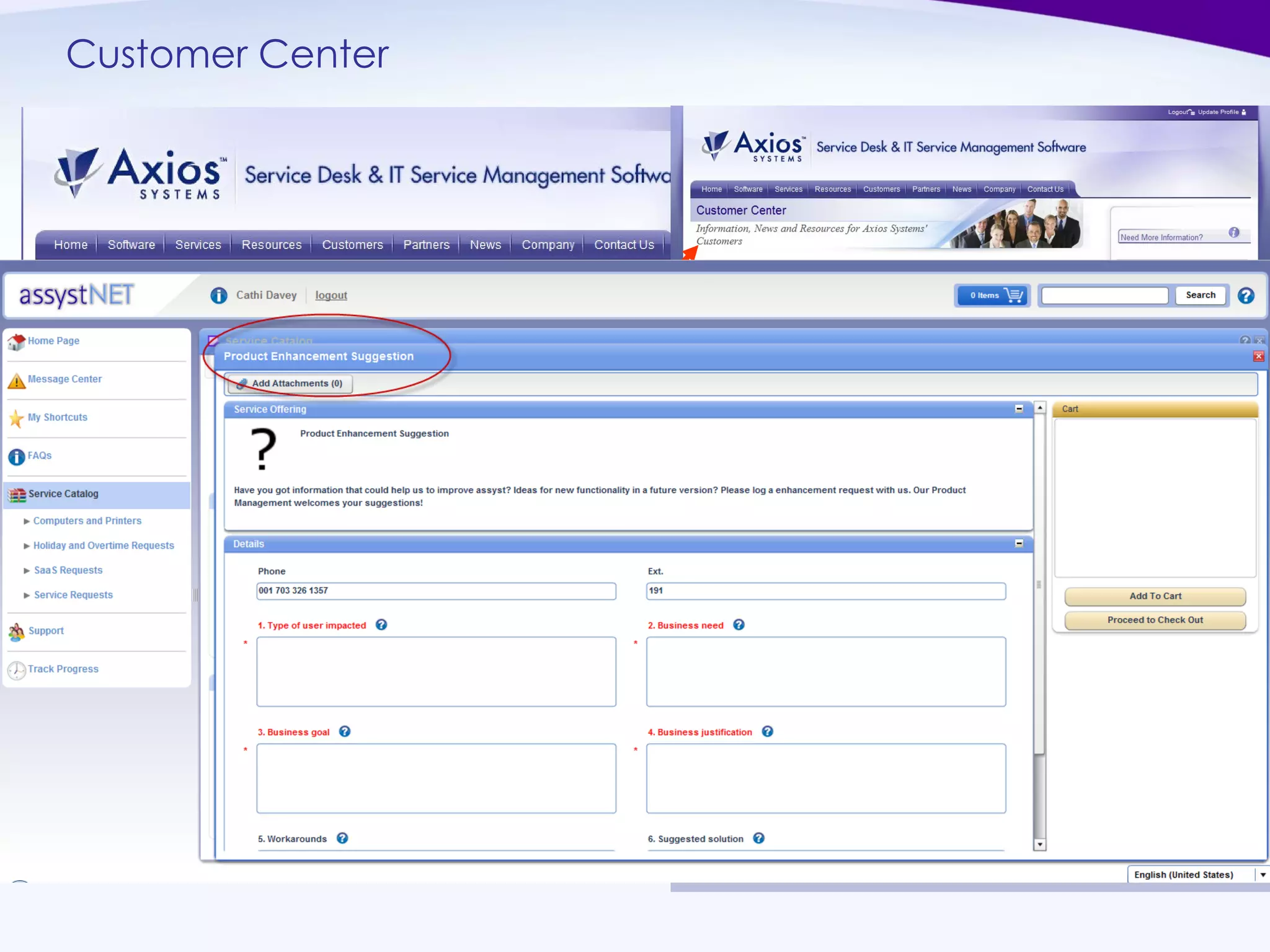Open help for Type of user impacted
This screenshot has width=1270, height=952.
coord(381,625)
